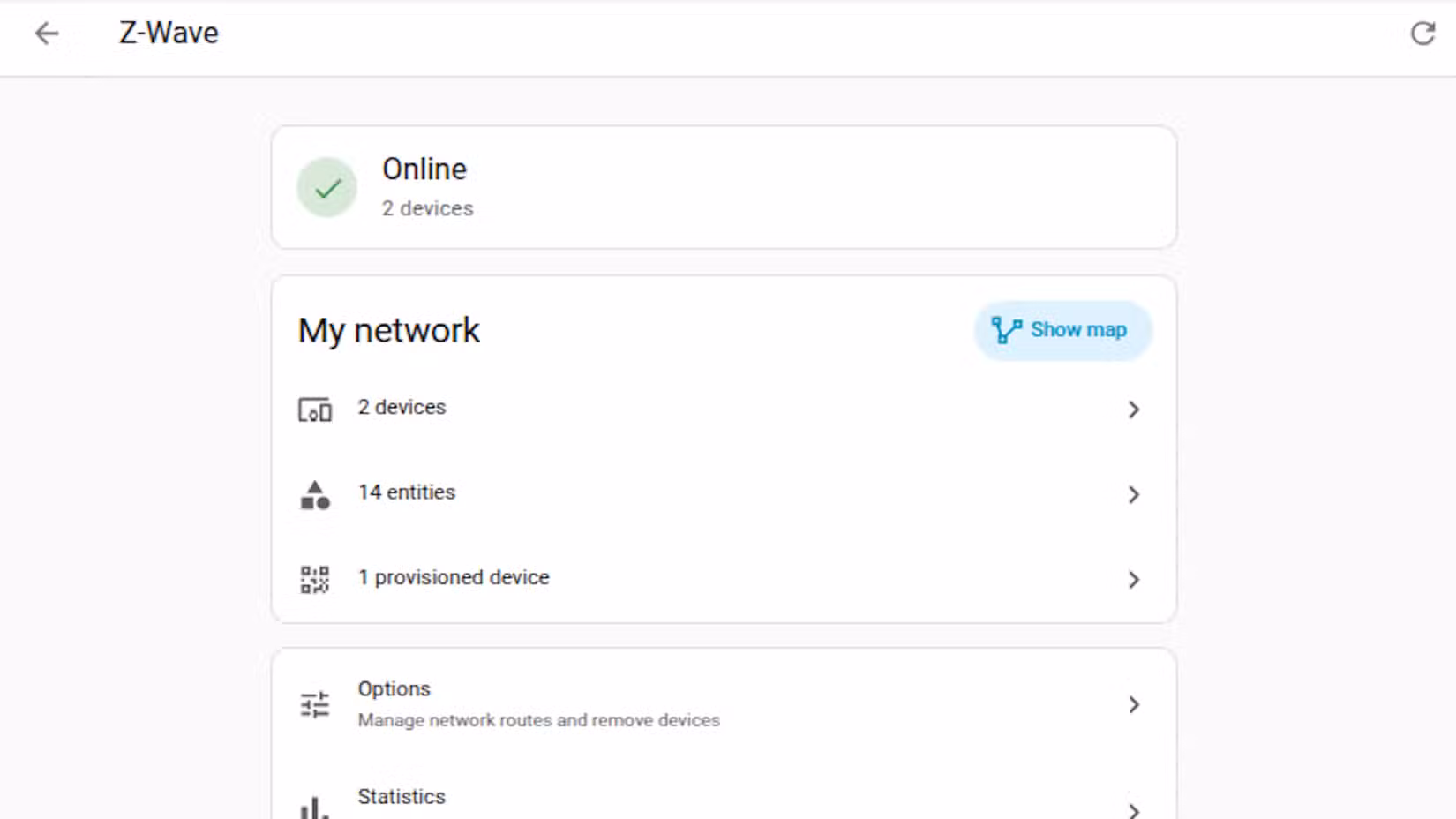Viewport: 1456px width, 819px height.
Task: Click the sliders icon beside Options
Action: pos(315,704)
